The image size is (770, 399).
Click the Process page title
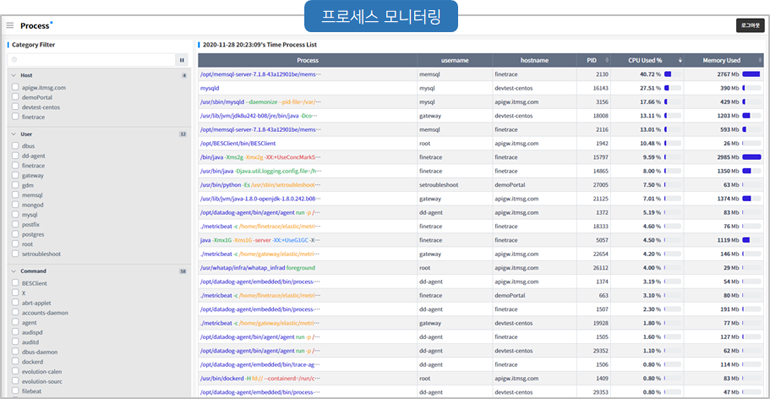pyautogui.click(x=34, y=26)
